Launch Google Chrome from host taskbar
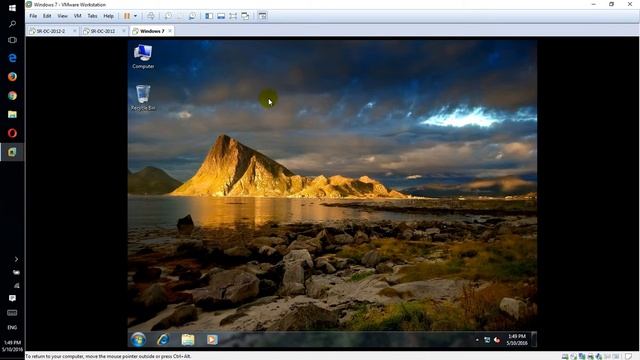Image resolution: width=640 pixels, height=360 pixels. click(12, 96)
